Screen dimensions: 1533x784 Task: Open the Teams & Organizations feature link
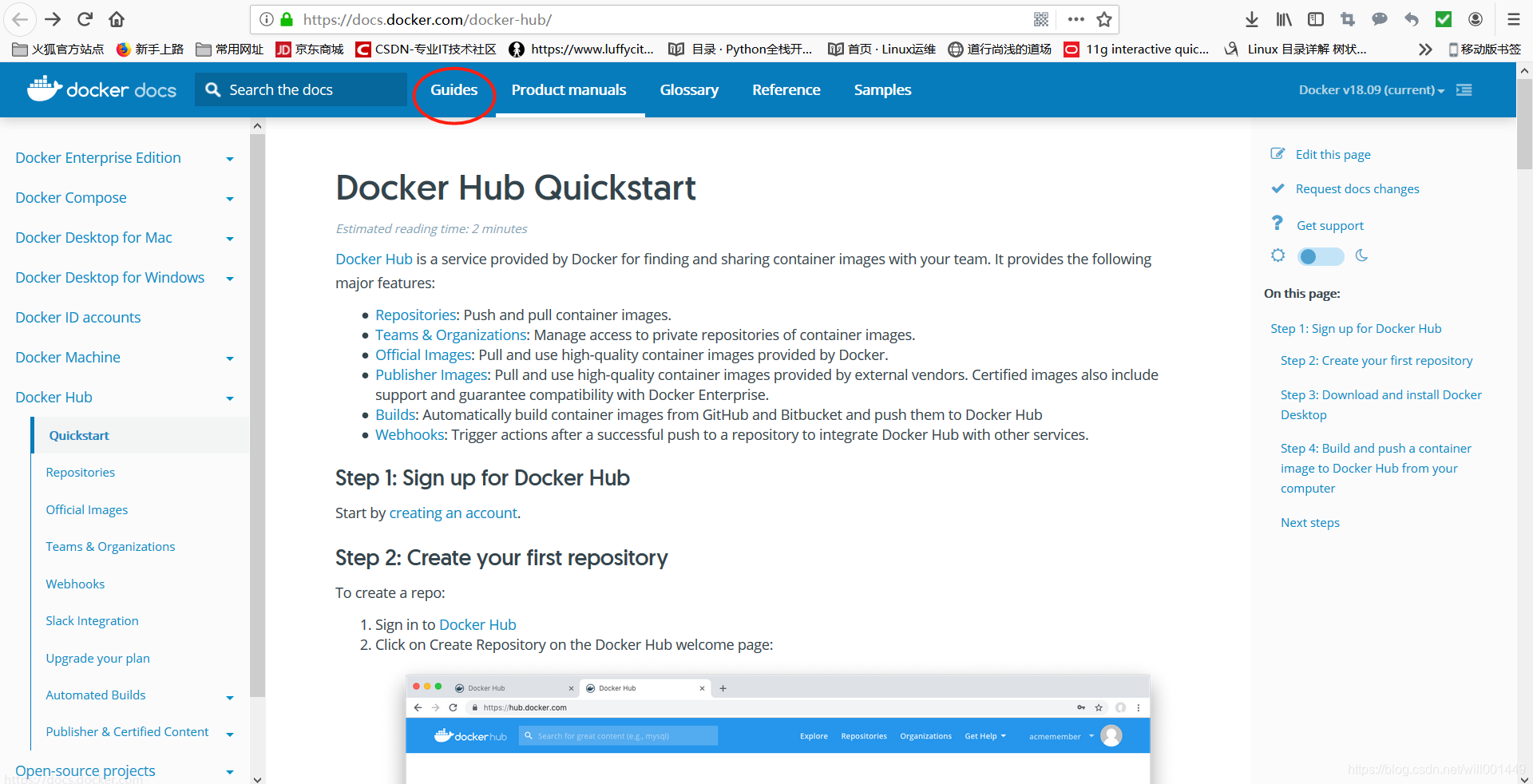tap(451, 335)
